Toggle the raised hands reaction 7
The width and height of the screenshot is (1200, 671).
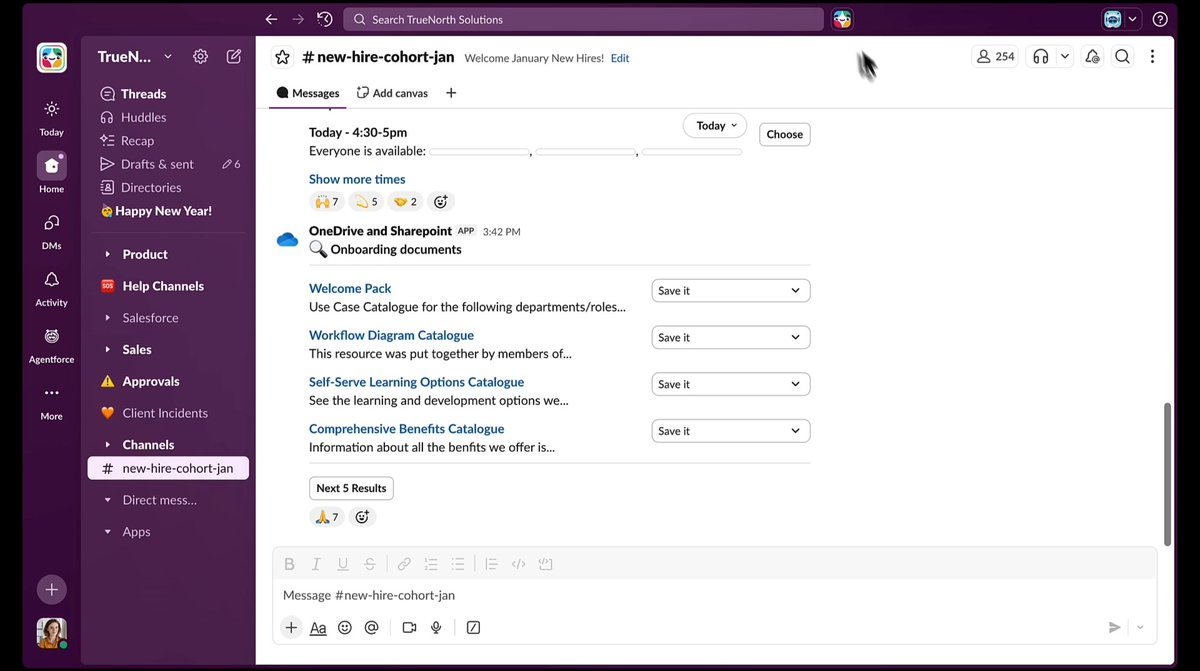tap(327, 201)
